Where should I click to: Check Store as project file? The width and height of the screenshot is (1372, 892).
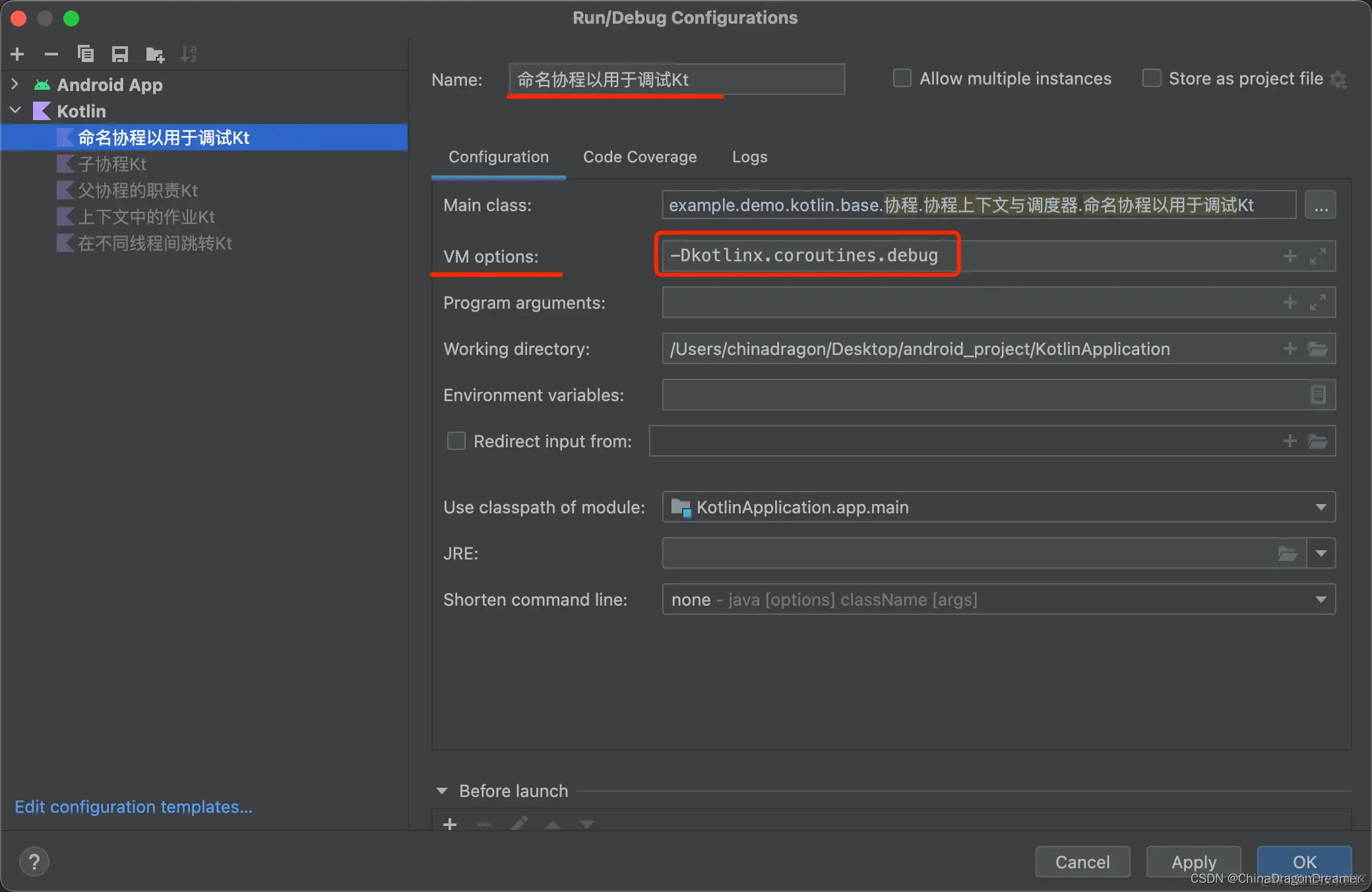point(1152,79)
